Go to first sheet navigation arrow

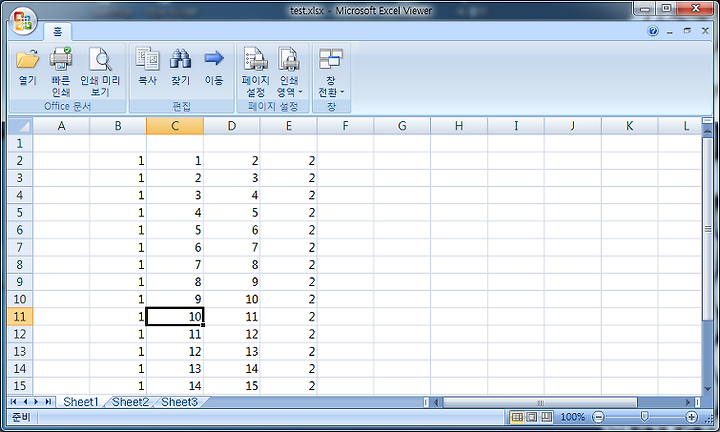tap(13, 402)
